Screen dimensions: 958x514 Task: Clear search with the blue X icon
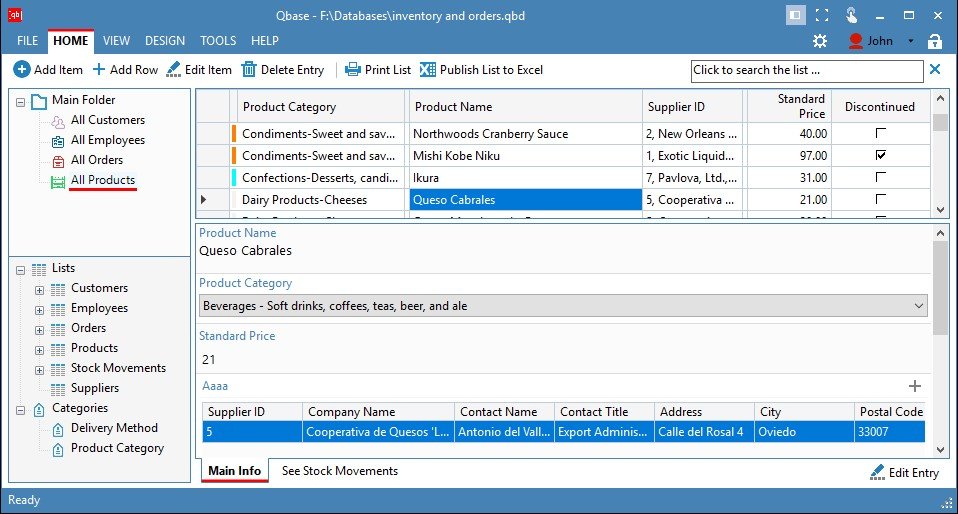935,69
